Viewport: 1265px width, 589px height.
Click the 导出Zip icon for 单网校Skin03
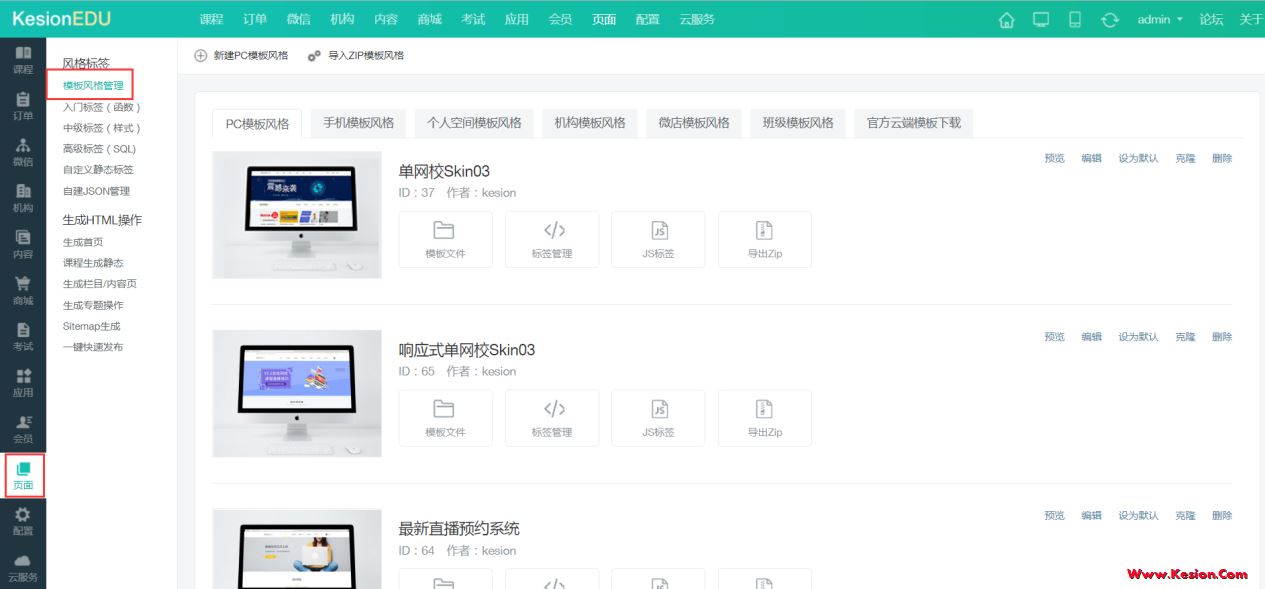pyautogui.click(x=764, y=238)
